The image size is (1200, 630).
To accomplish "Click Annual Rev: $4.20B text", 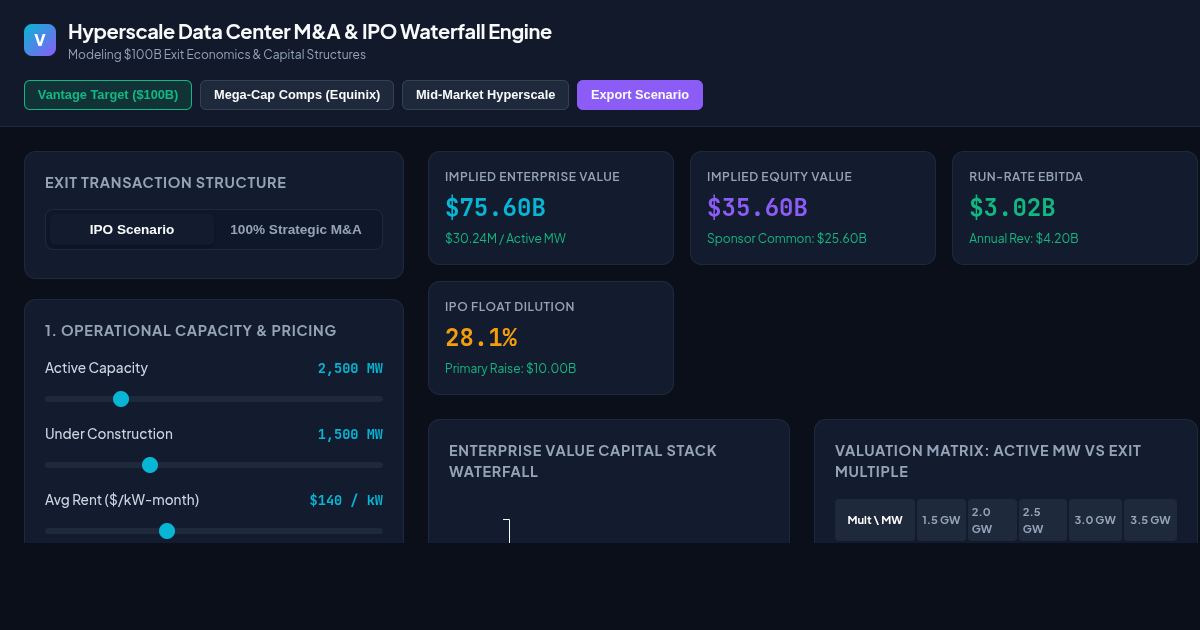I will click(x=1024, y=239).
